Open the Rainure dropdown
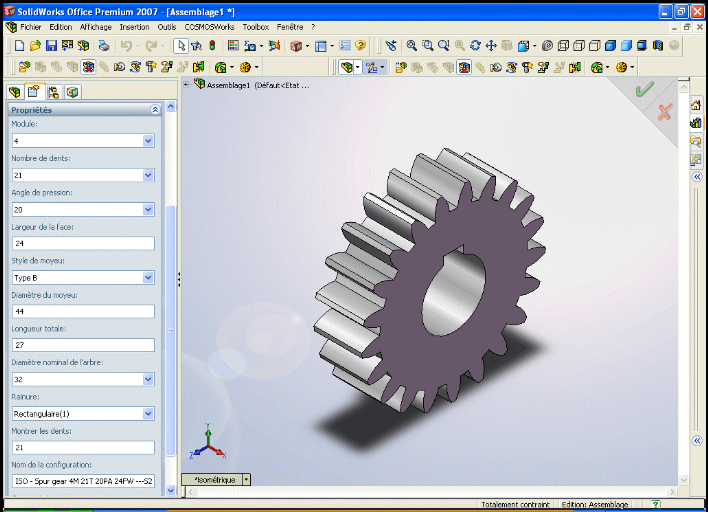 point(148,413)
